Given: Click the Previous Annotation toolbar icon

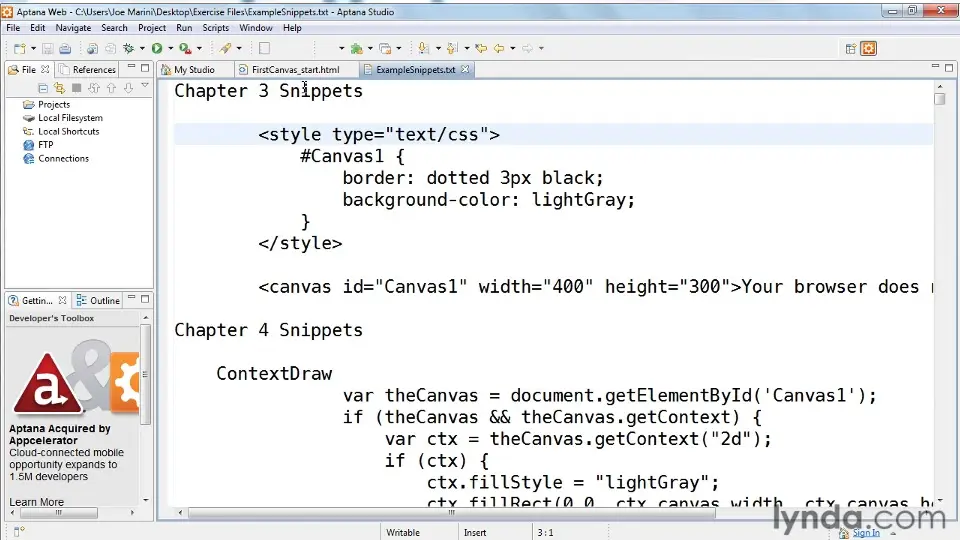Looking at the screenshot, I should (x=452, y=48).
